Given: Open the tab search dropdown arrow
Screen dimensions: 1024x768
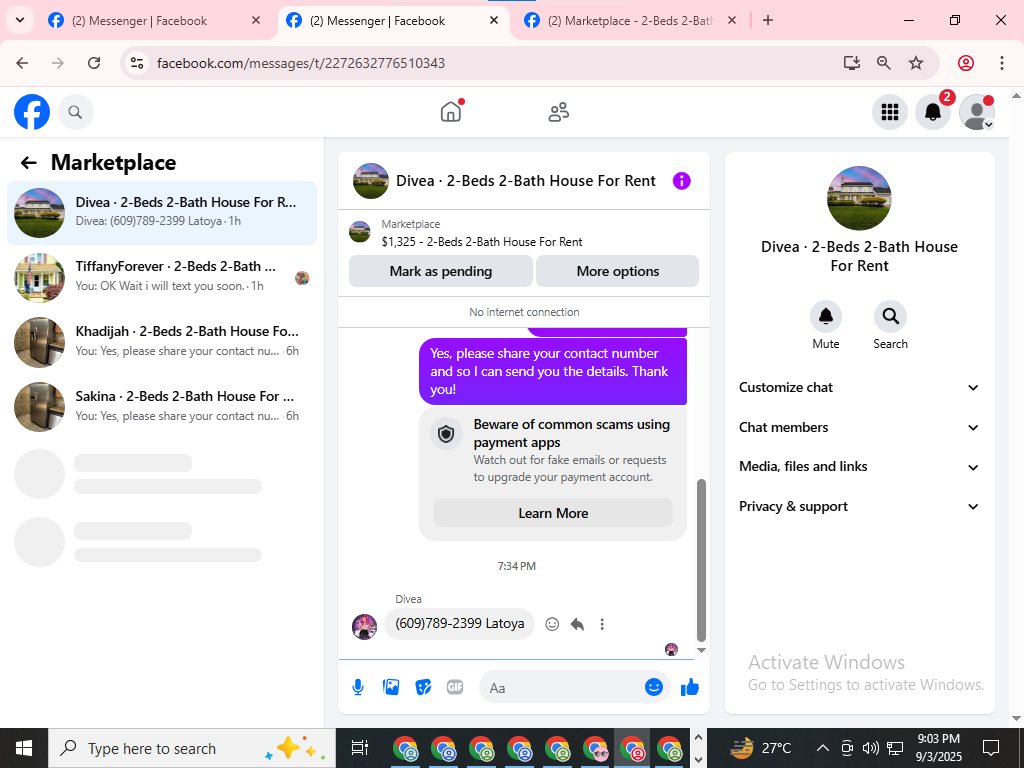Looking at the screenshot, I should [20, 20].
